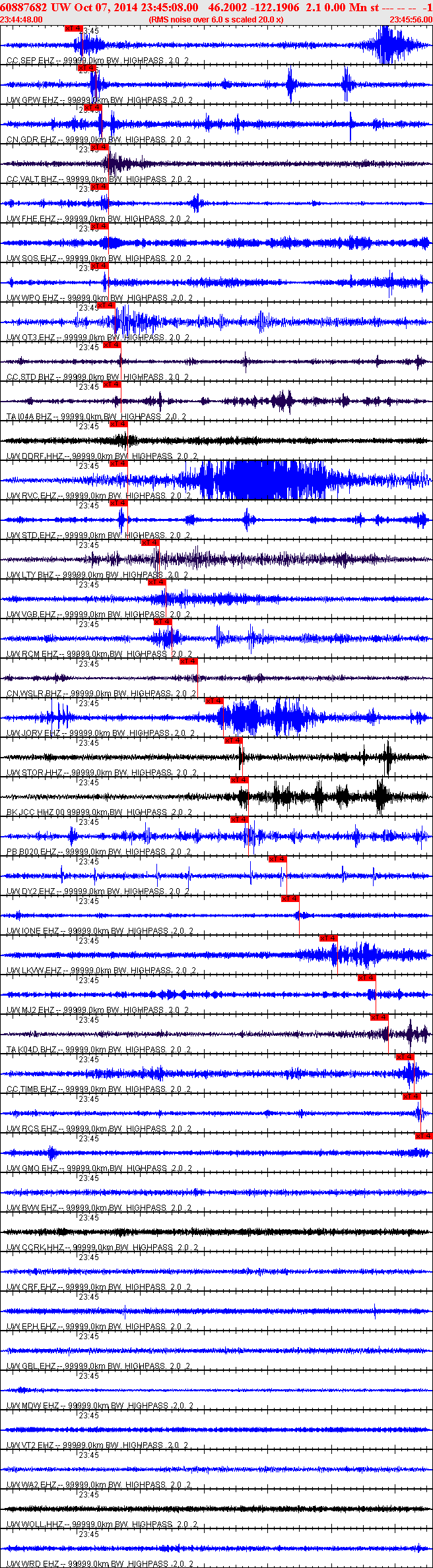Click the UW.EPH.EHZ station label
The image size is (433, 1568).
coord(99,1327)
